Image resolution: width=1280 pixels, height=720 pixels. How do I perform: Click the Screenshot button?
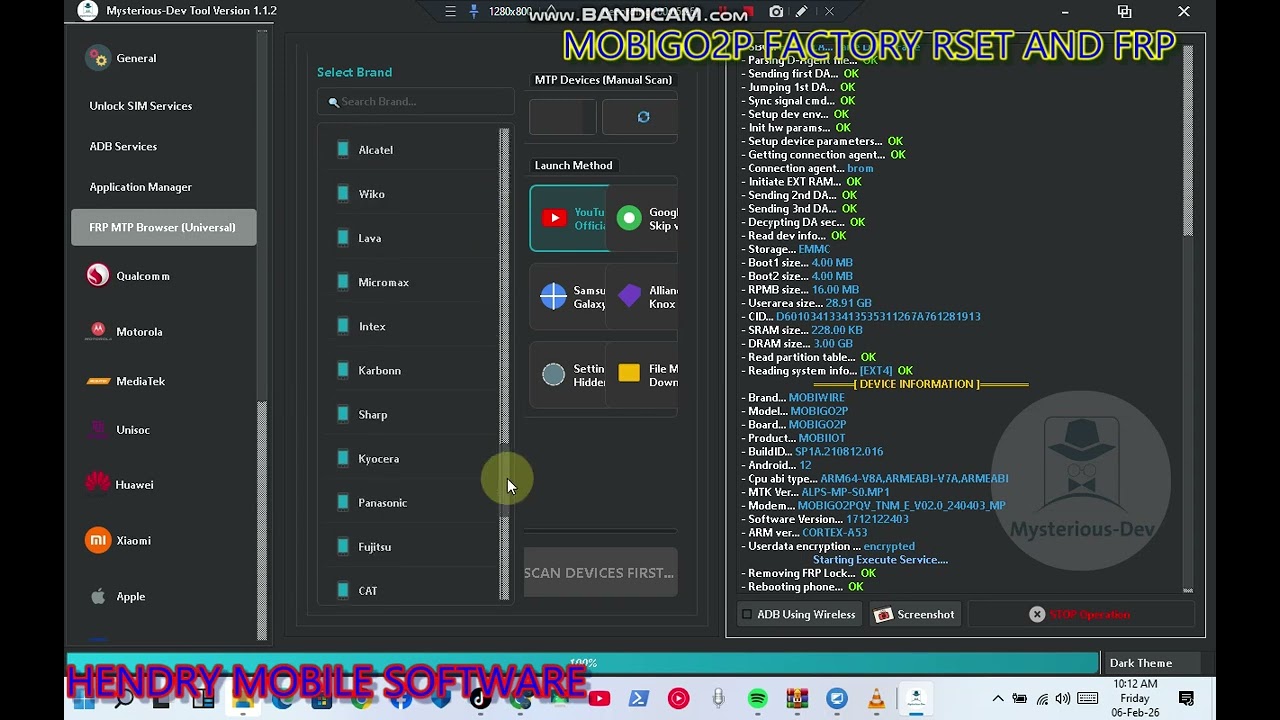coord(914,614)
